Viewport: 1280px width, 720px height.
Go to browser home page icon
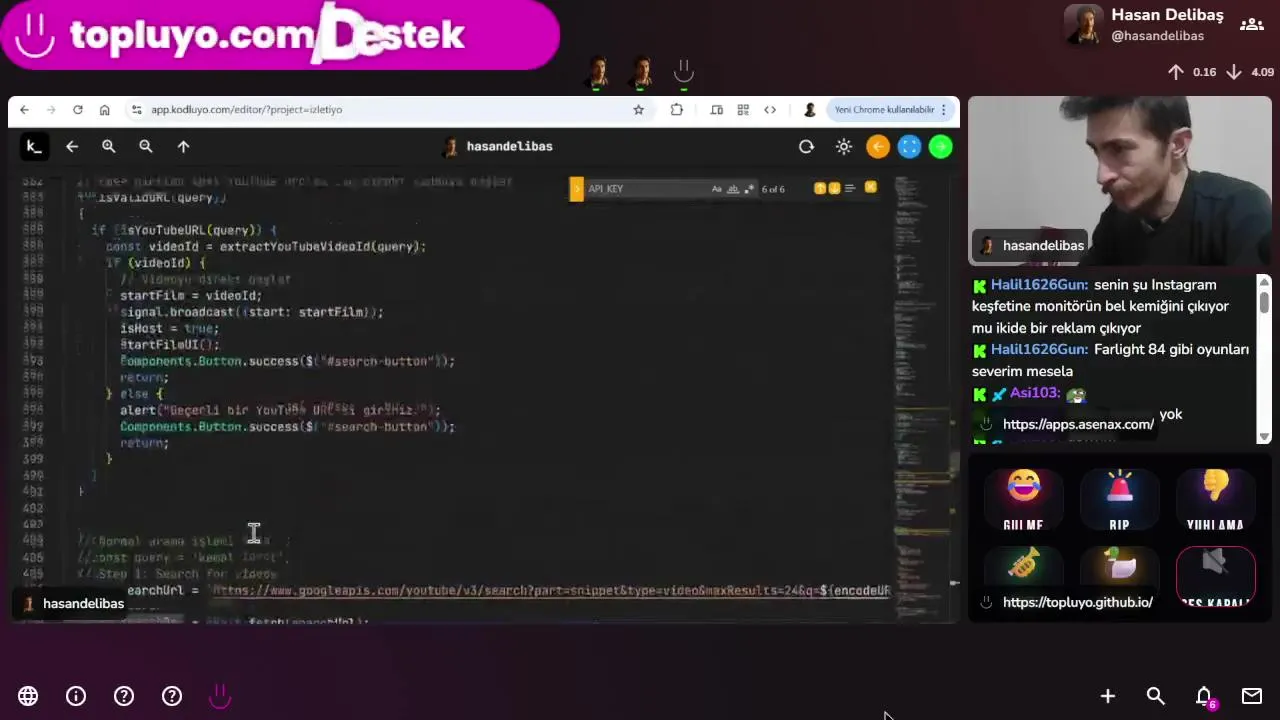[x=104, y=110]
